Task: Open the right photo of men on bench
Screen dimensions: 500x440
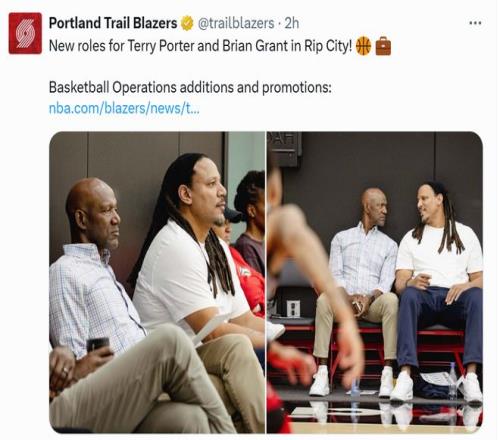Action: pyautogui.click(x=375, y=282)
